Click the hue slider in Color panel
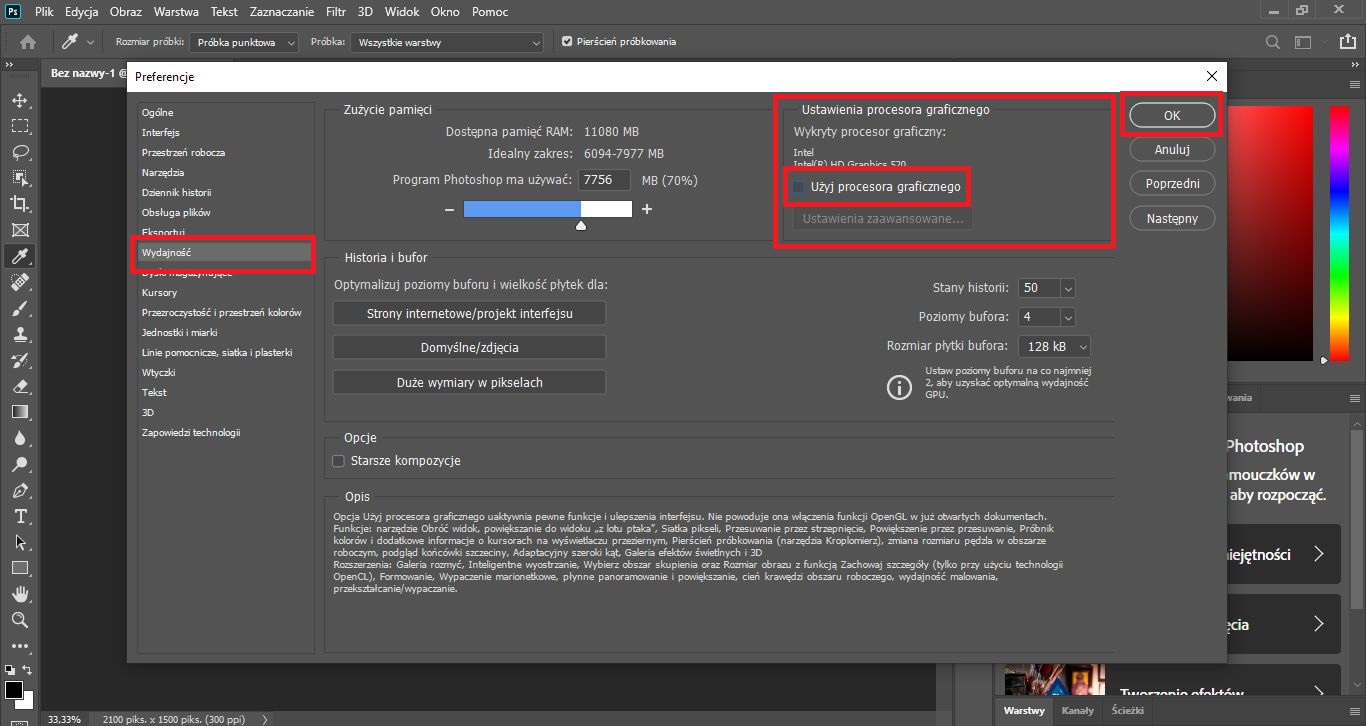Image resolution: width=1366 pixels, height=726 pixels. pos(1339,232)
